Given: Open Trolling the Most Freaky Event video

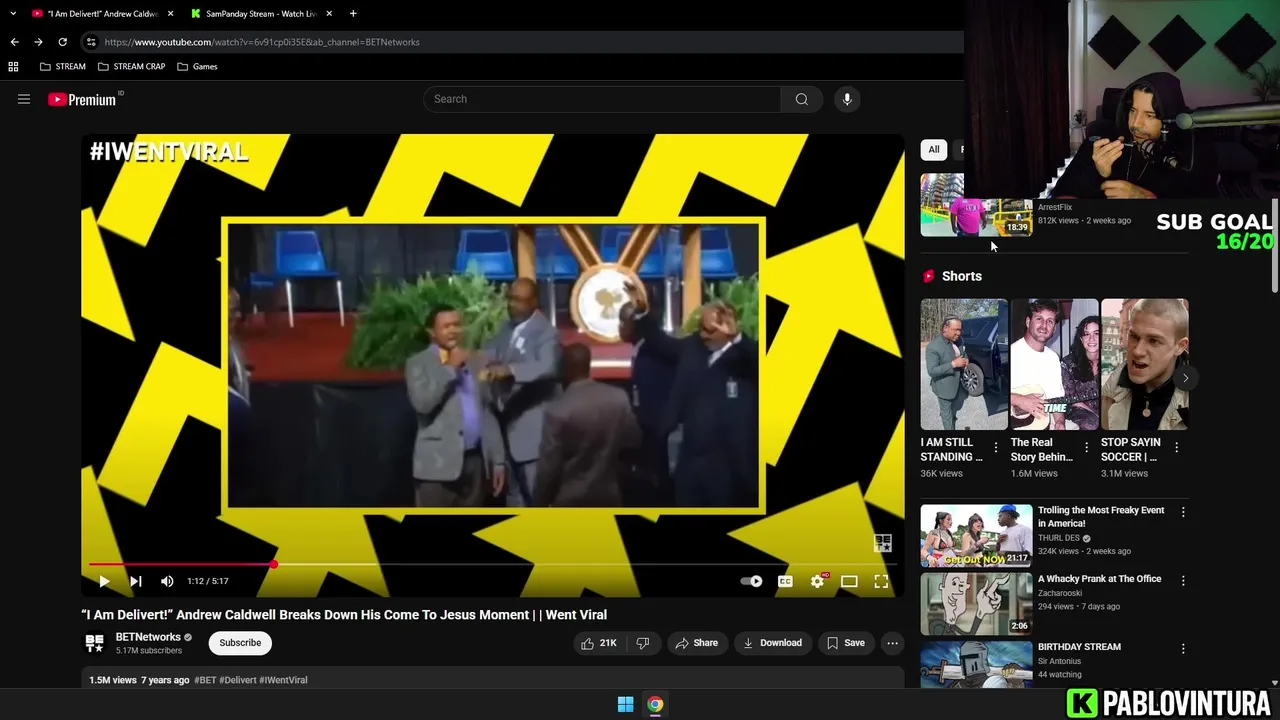Looking at the screenshot, I should (x=976, y=535).
